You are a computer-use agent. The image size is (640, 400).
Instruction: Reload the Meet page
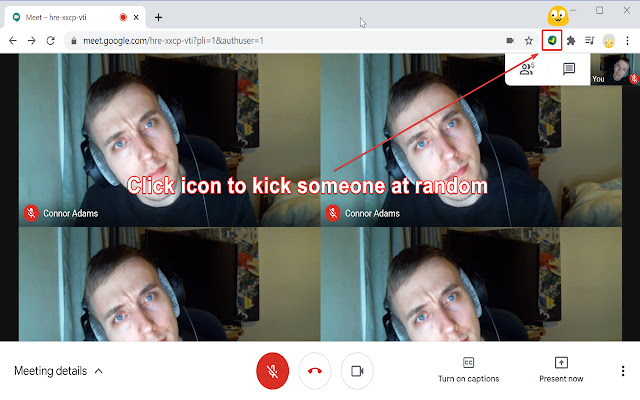click(51, 41)
